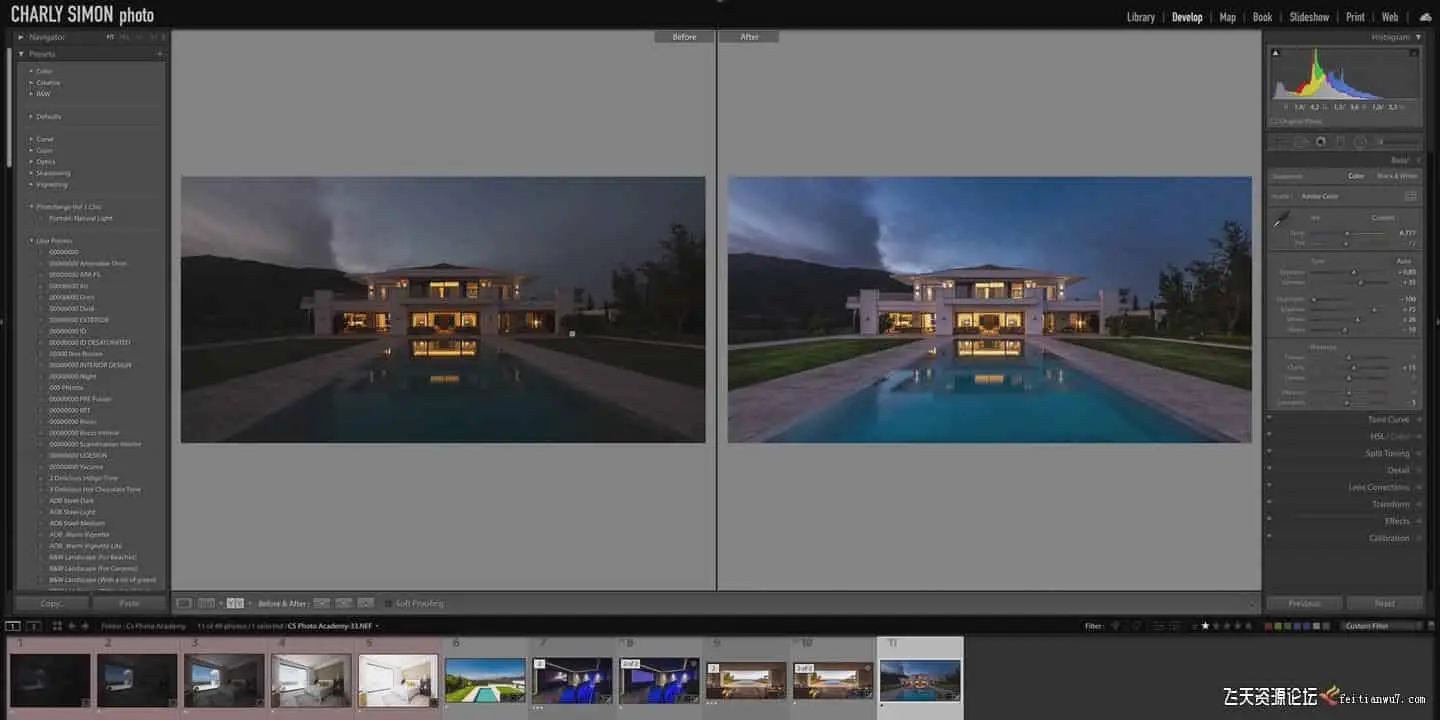The height and width of the screenshot is (720, 1440).
Task: Switch to the Slideshow module
Action: point(1309,17)
